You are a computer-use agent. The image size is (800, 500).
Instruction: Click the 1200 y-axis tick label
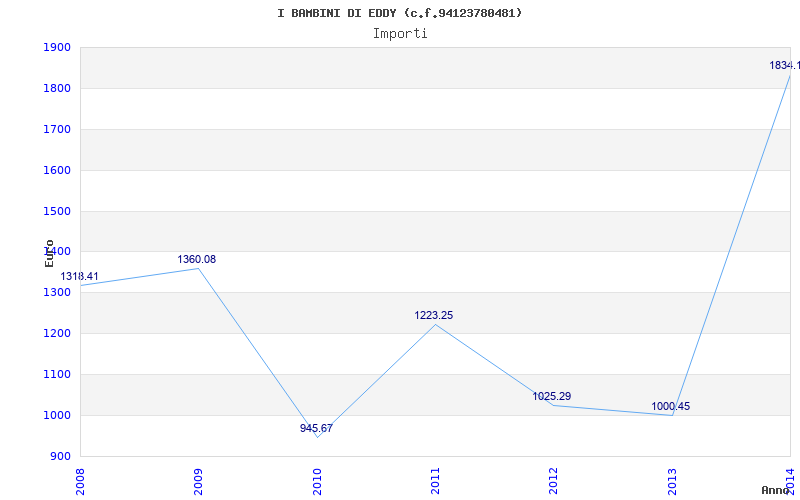57,334
